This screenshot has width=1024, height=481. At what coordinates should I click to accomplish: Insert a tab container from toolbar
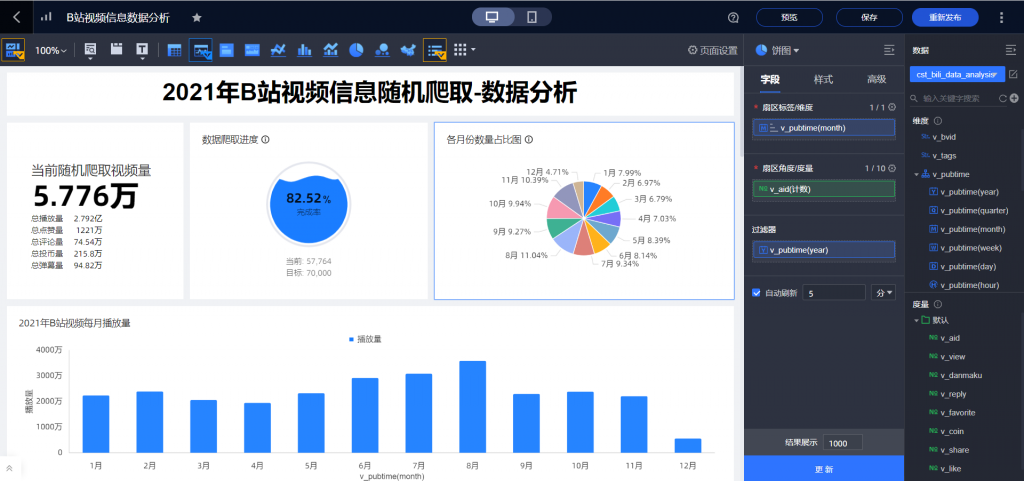(x=116, y=49)
